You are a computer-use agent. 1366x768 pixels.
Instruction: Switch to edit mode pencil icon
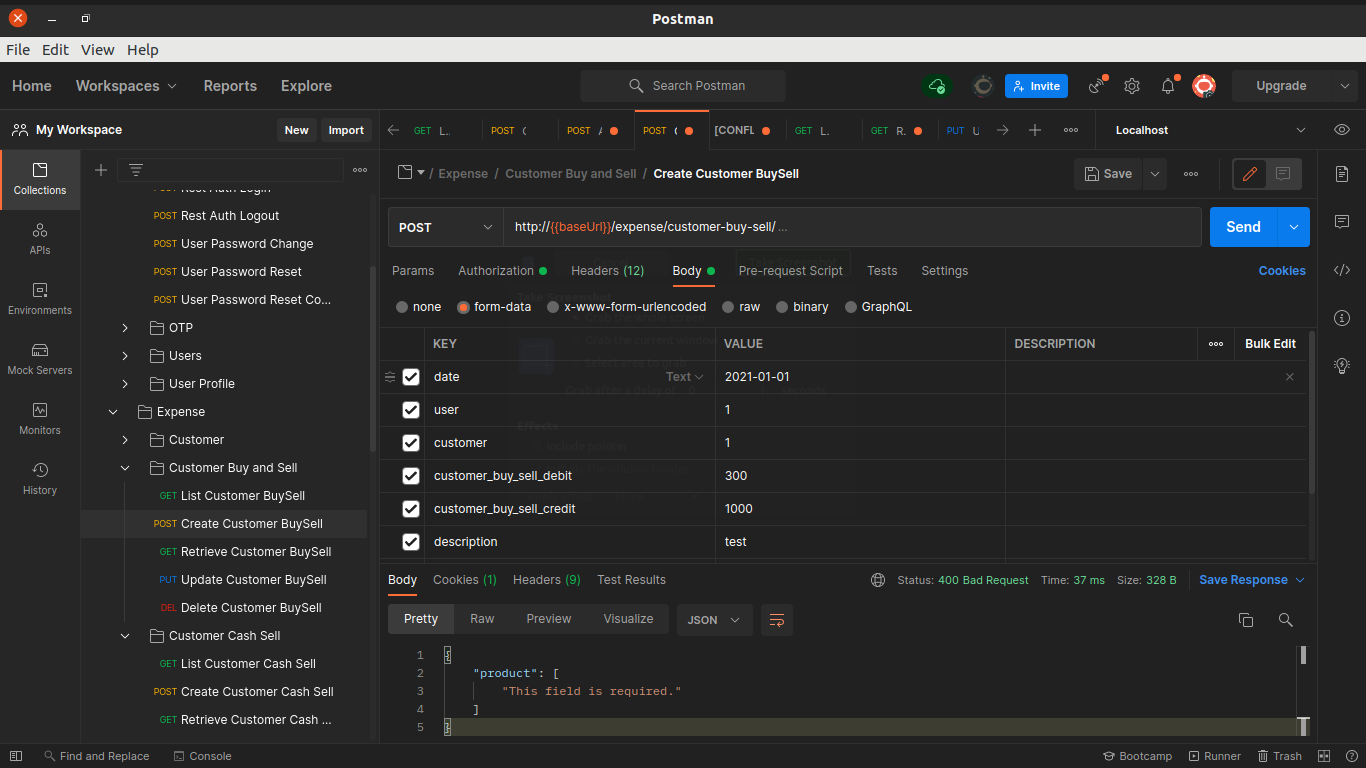[x=1249, y=174]
